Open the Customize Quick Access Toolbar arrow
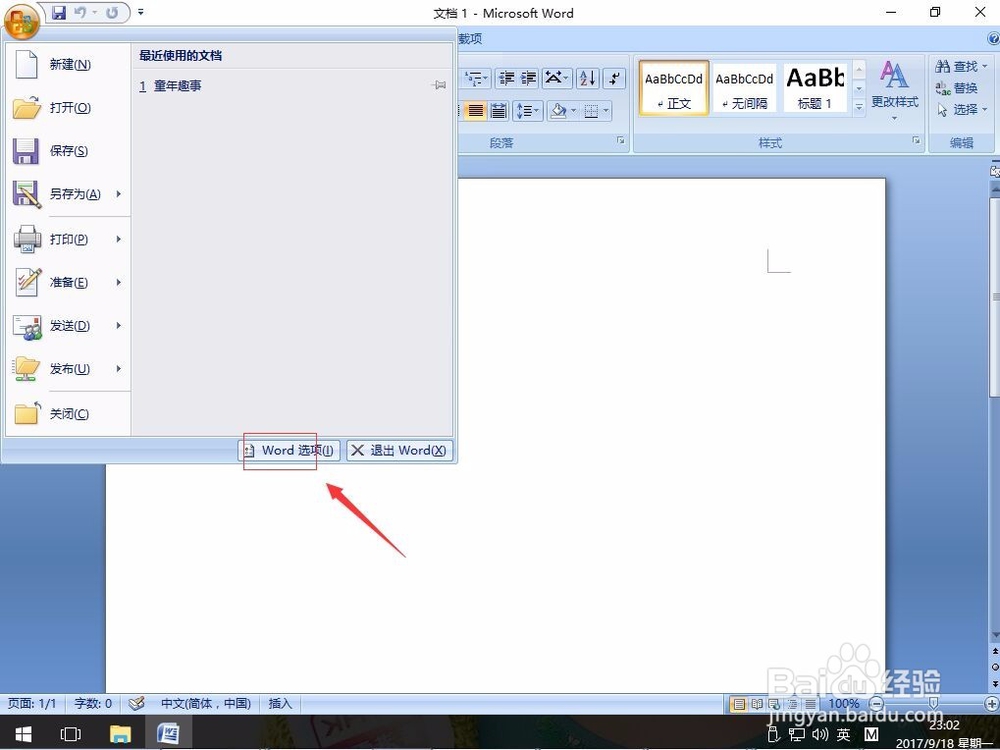This screenshot has height=750, width=1000. coord(141,12)
